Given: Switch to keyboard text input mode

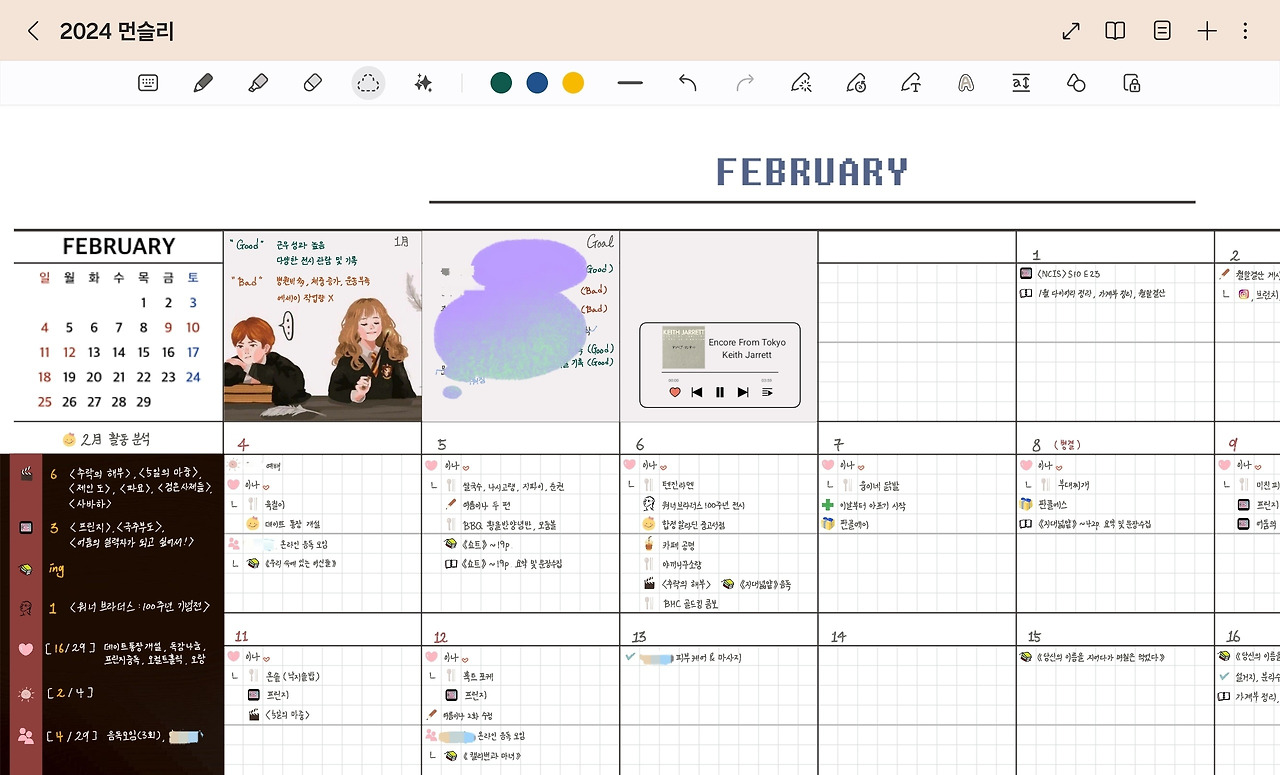Looking at the screenshot, I should (148, 83).
